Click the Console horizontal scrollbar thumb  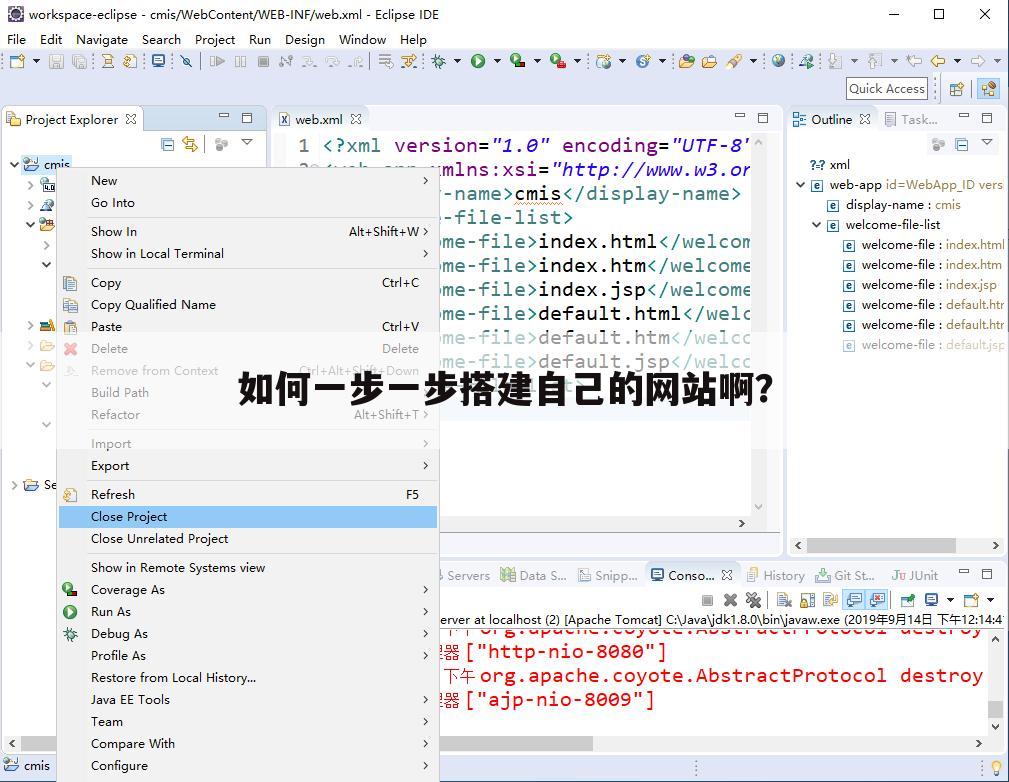pyautogui.click(x=516, y=743)
